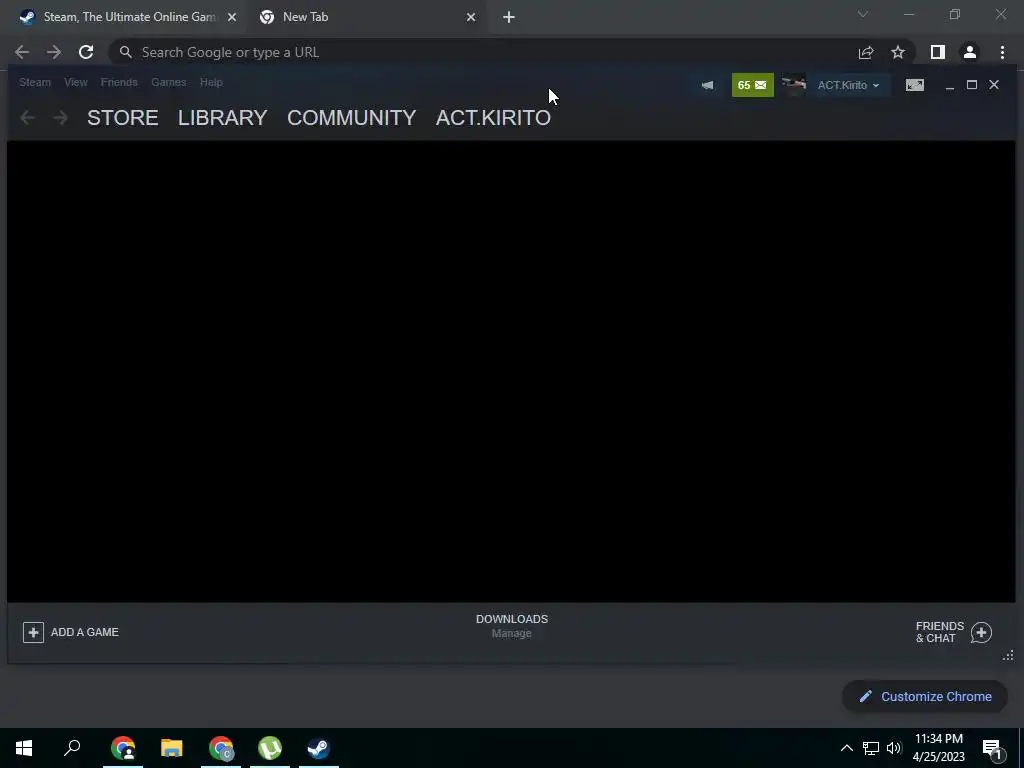Image resolution: width=1024 pixels, height=768 pixels.
Task: Open Windows taskbar search
Action: [x=72, y=748]
